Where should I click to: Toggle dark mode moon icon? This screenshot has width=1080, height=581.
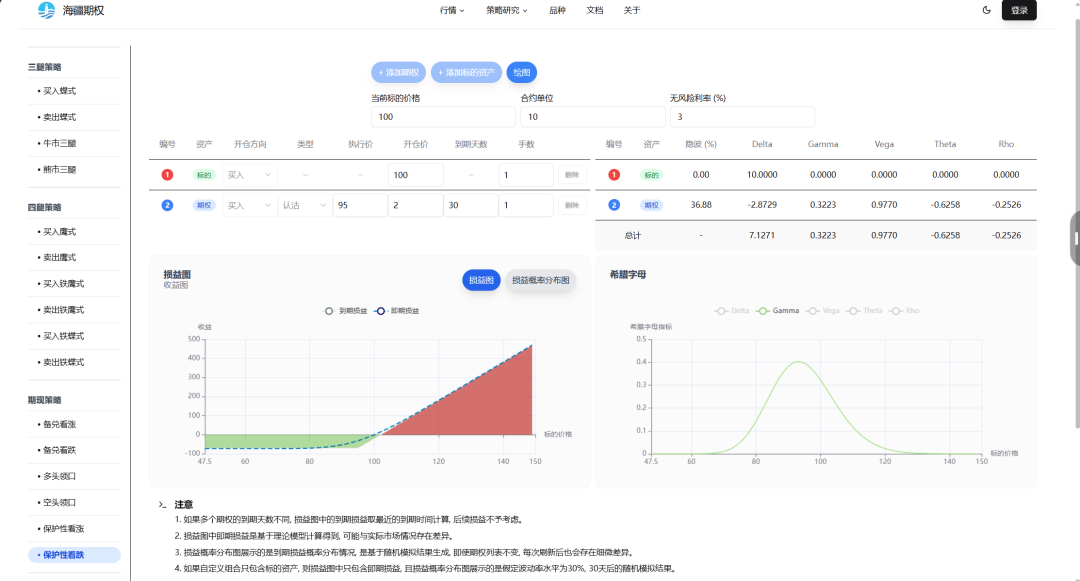(987, 10)
